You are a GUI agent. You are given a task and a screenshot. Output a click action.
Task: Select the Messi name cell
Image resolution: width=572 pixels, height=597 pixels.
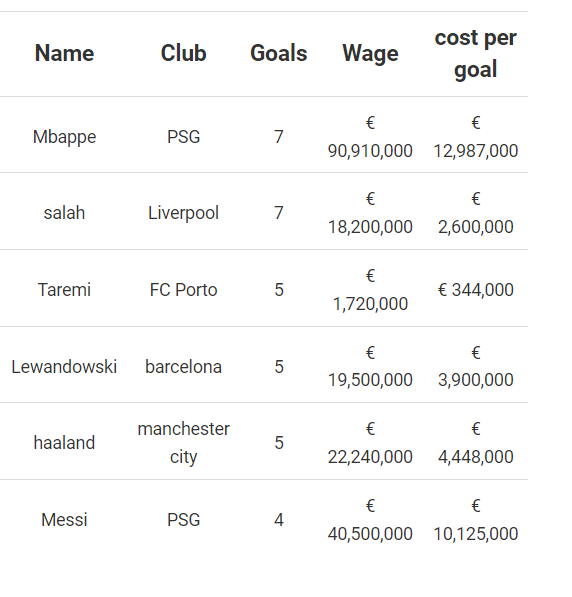coord(64,520)
